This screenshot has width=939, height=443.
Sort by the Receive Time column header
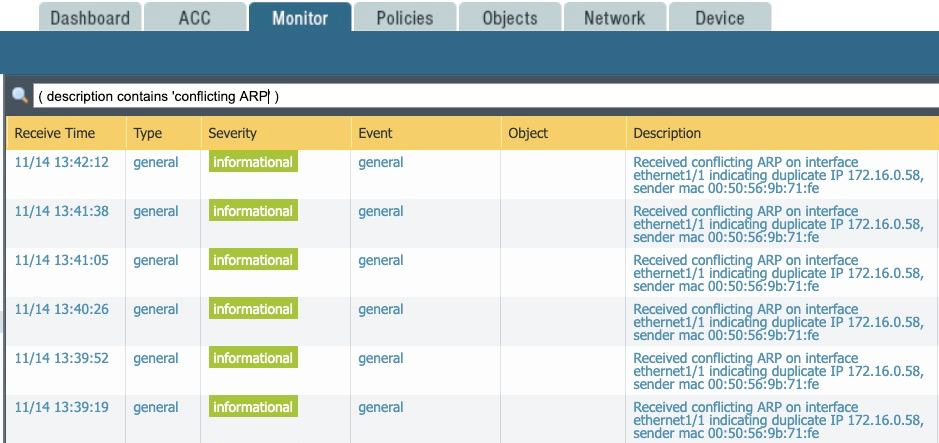point(55,133)
